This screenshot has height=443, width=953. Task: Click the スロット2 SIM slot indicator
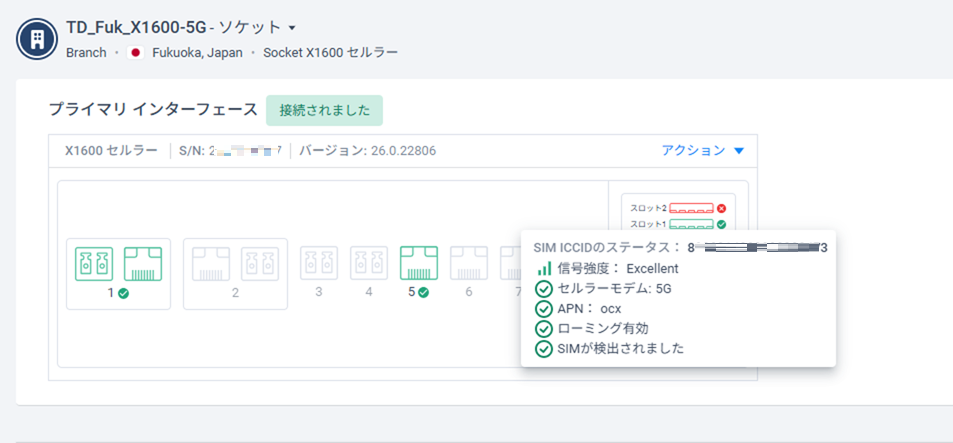(x=691, y=208)
